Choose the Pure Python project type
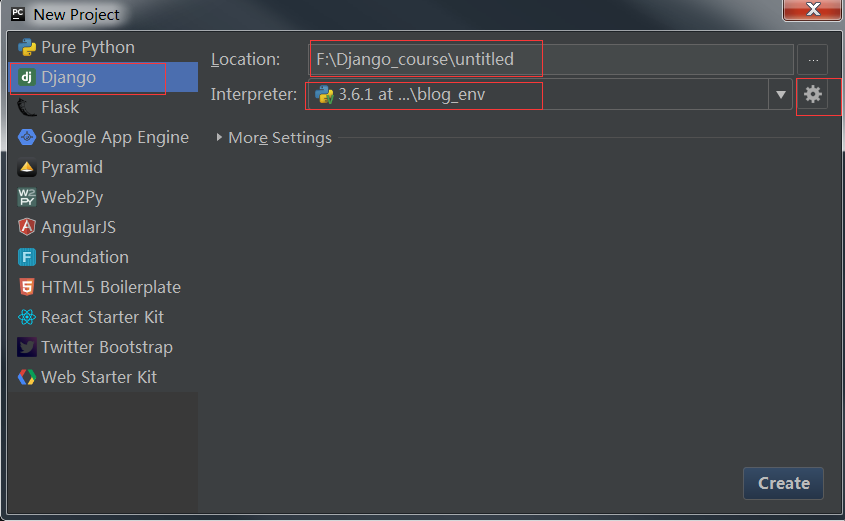The width and height of the screenshot is (845, 521). (103, 47)
